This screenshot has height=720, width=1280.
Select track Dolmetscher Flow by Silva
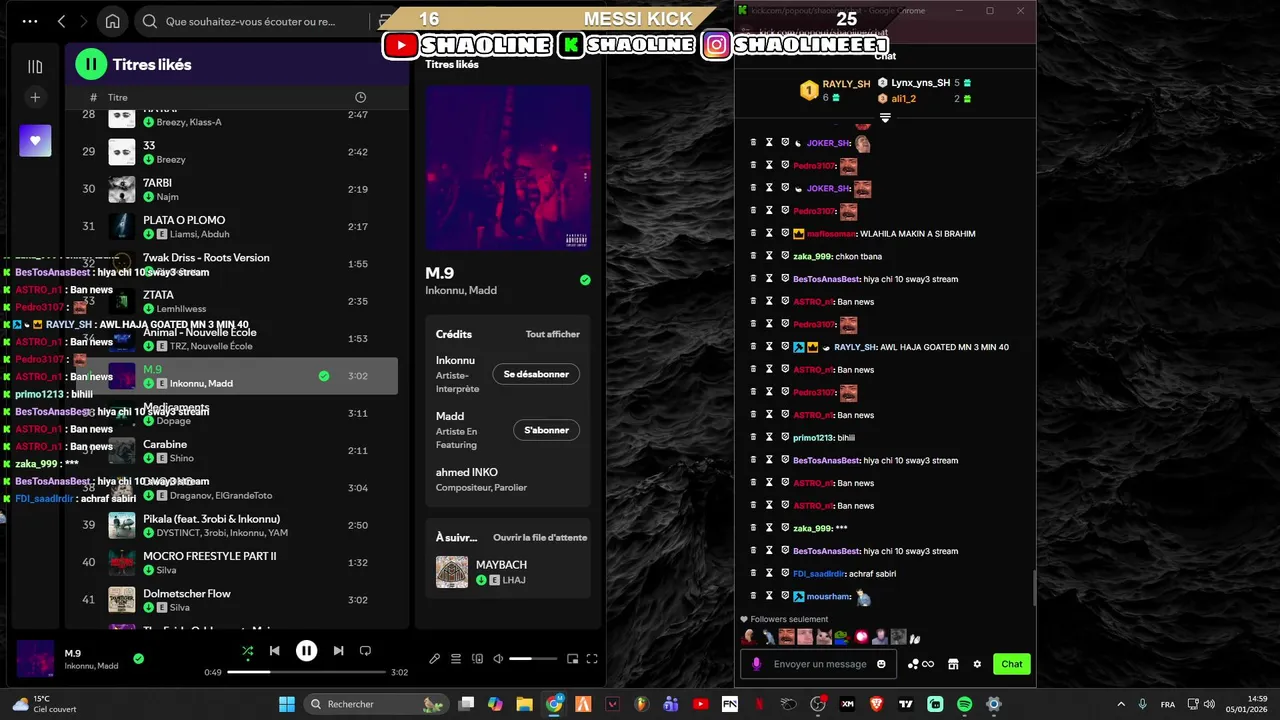point(237,600)
